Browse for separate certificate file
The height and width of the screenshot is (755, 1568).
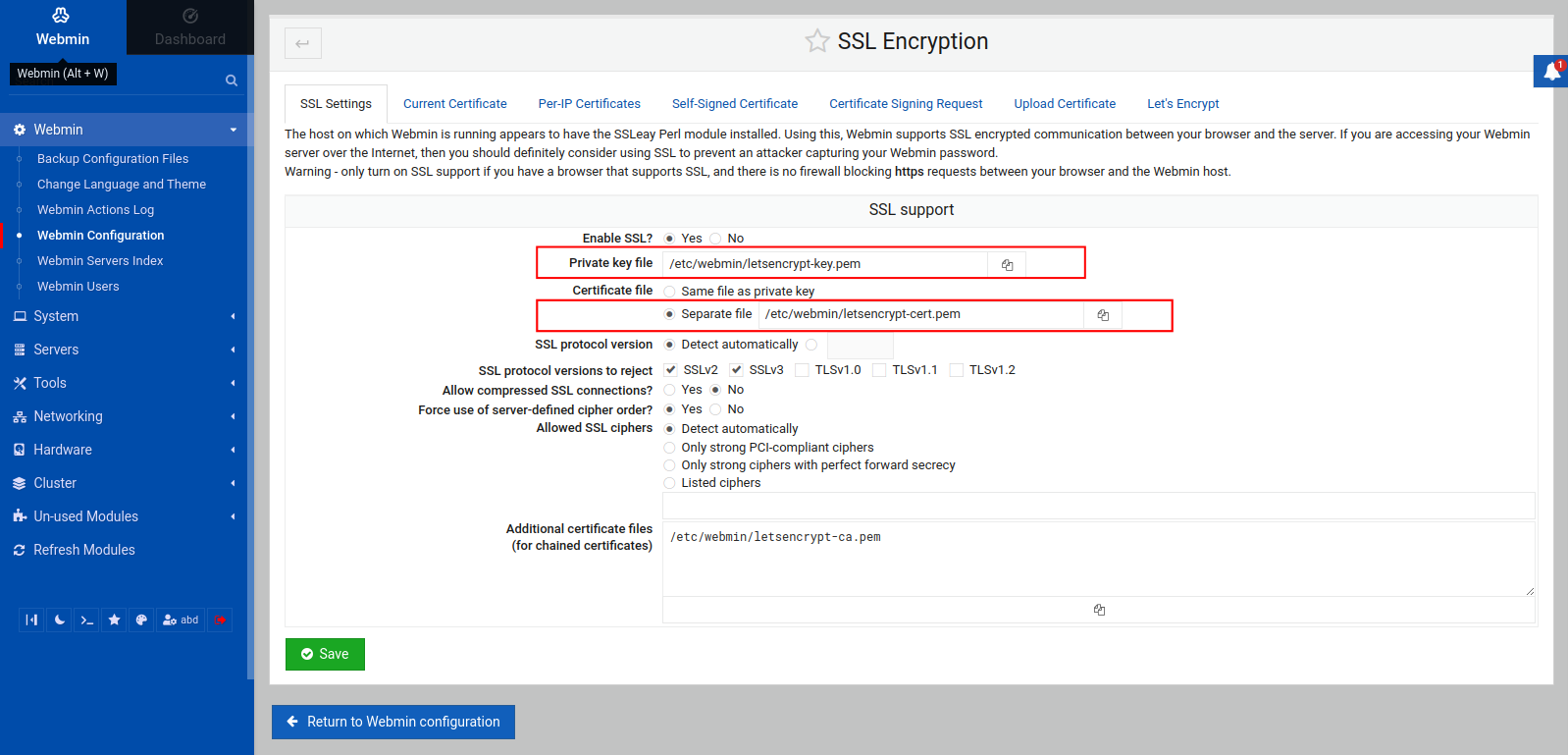pos(1103,314)
